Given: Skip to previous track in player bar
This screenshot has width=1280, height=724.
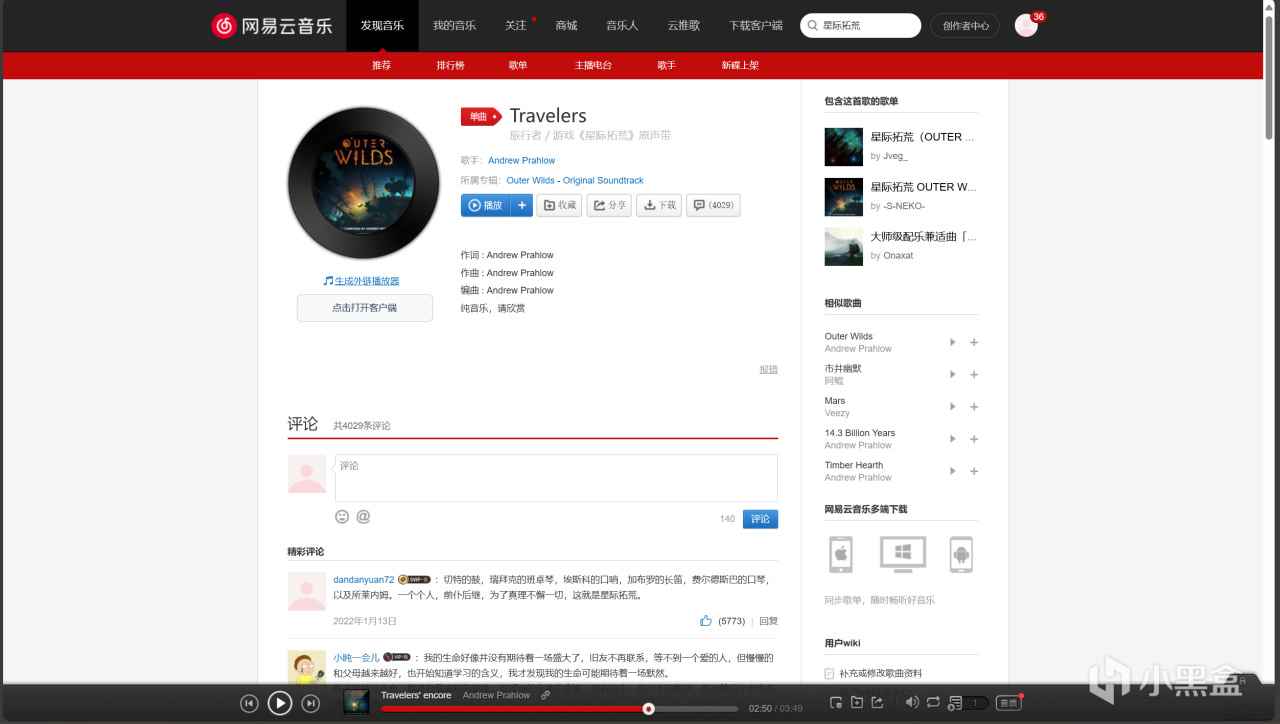Looking at the screenshot, I should pos(249,704).
